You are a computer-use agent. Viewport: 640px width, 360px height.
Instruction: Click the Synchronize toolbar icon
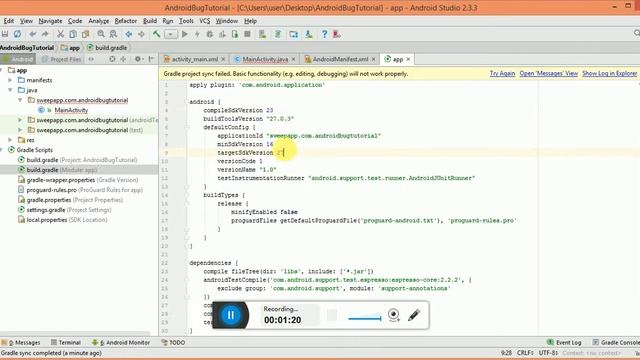coord(17,34)
